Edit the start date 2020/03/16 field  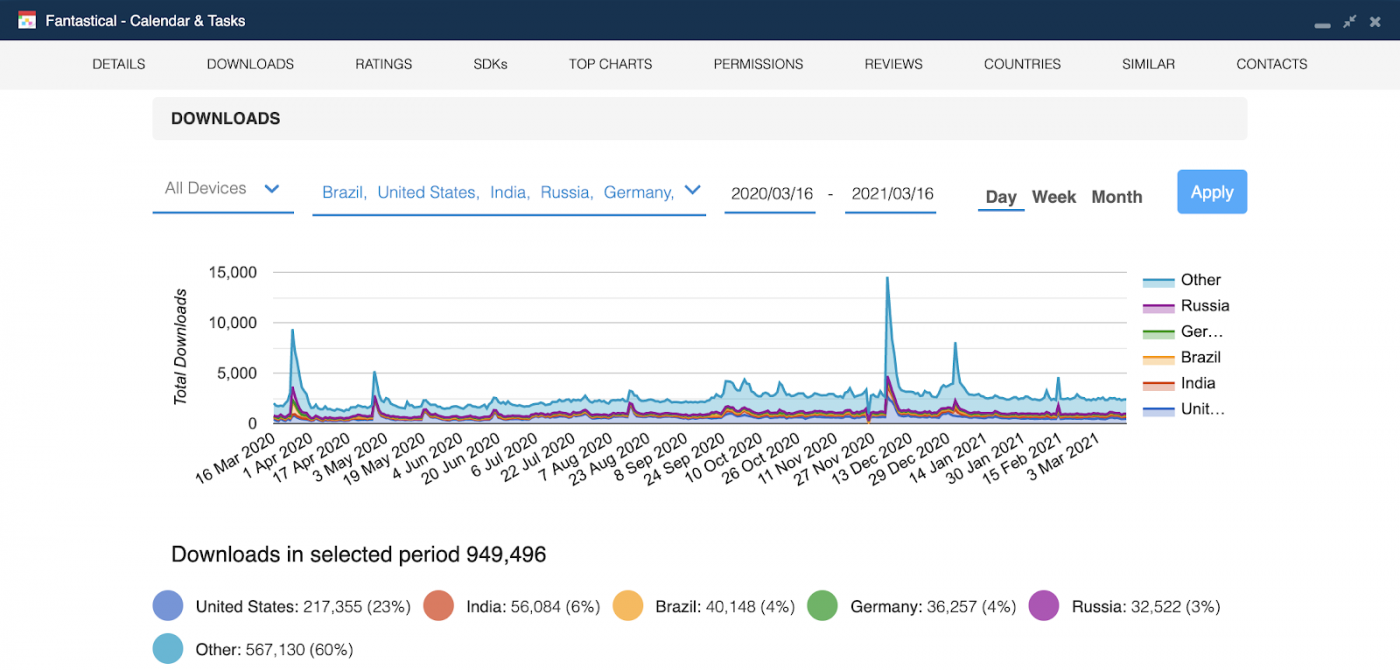pos(771,194)
